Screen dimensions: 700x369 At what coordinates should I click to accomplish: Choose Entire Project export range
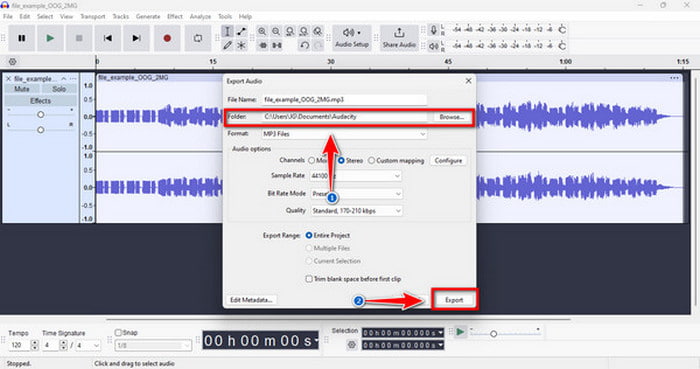coord(308,235)
